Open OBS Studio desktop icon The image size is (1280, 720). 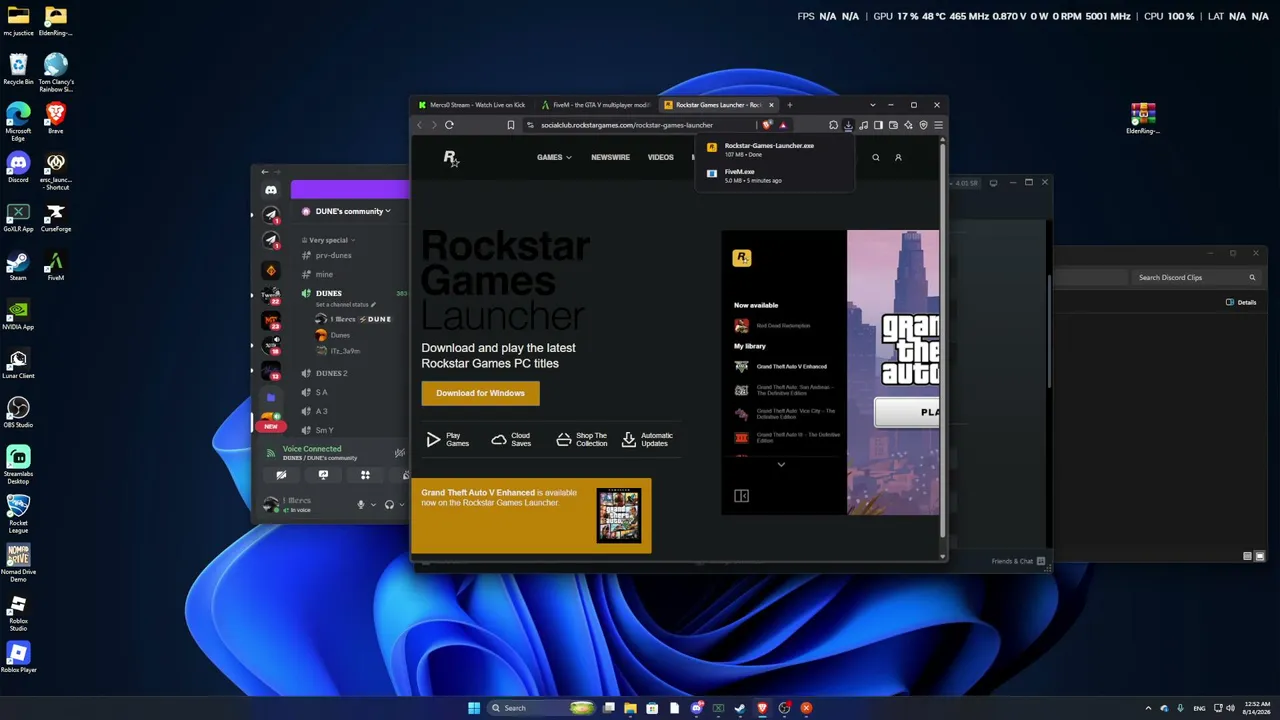[18, 413]
